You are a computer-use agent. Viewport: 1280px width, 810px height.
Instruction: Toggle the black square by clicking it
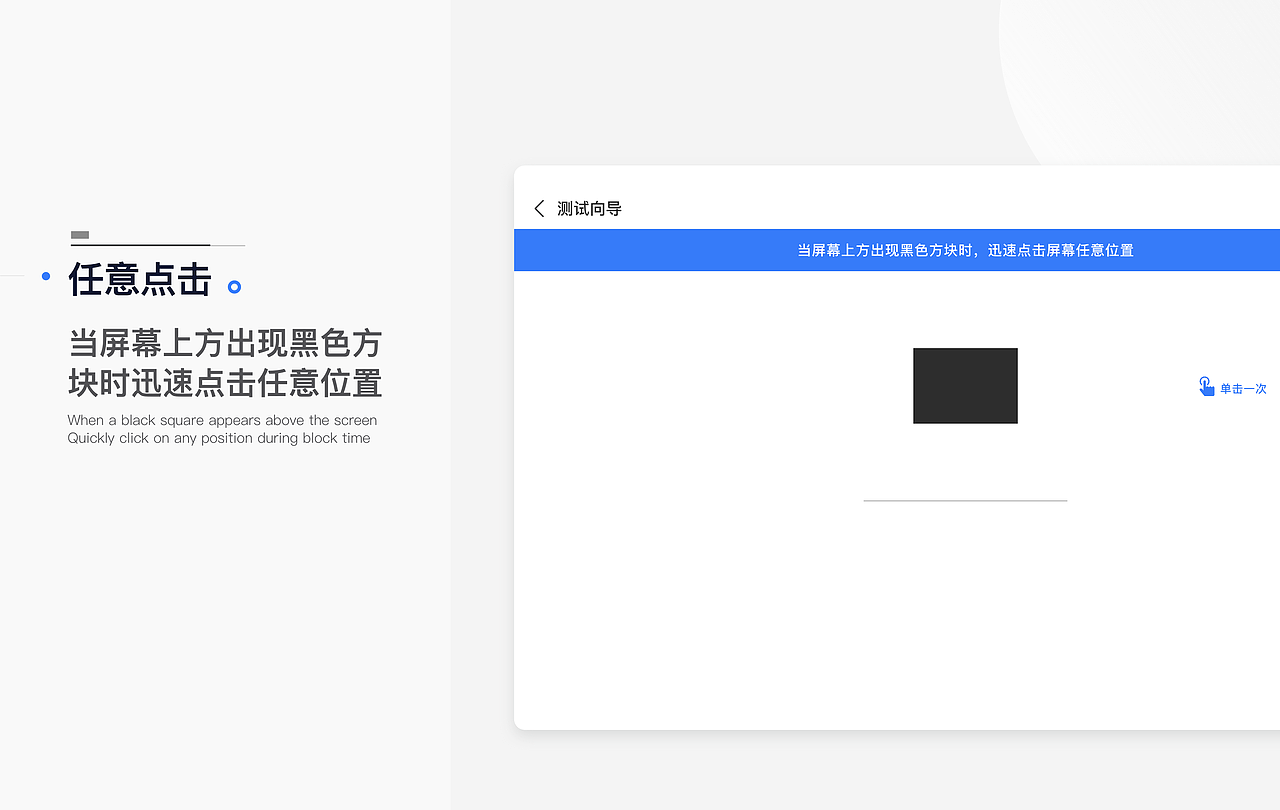point(965,386)
